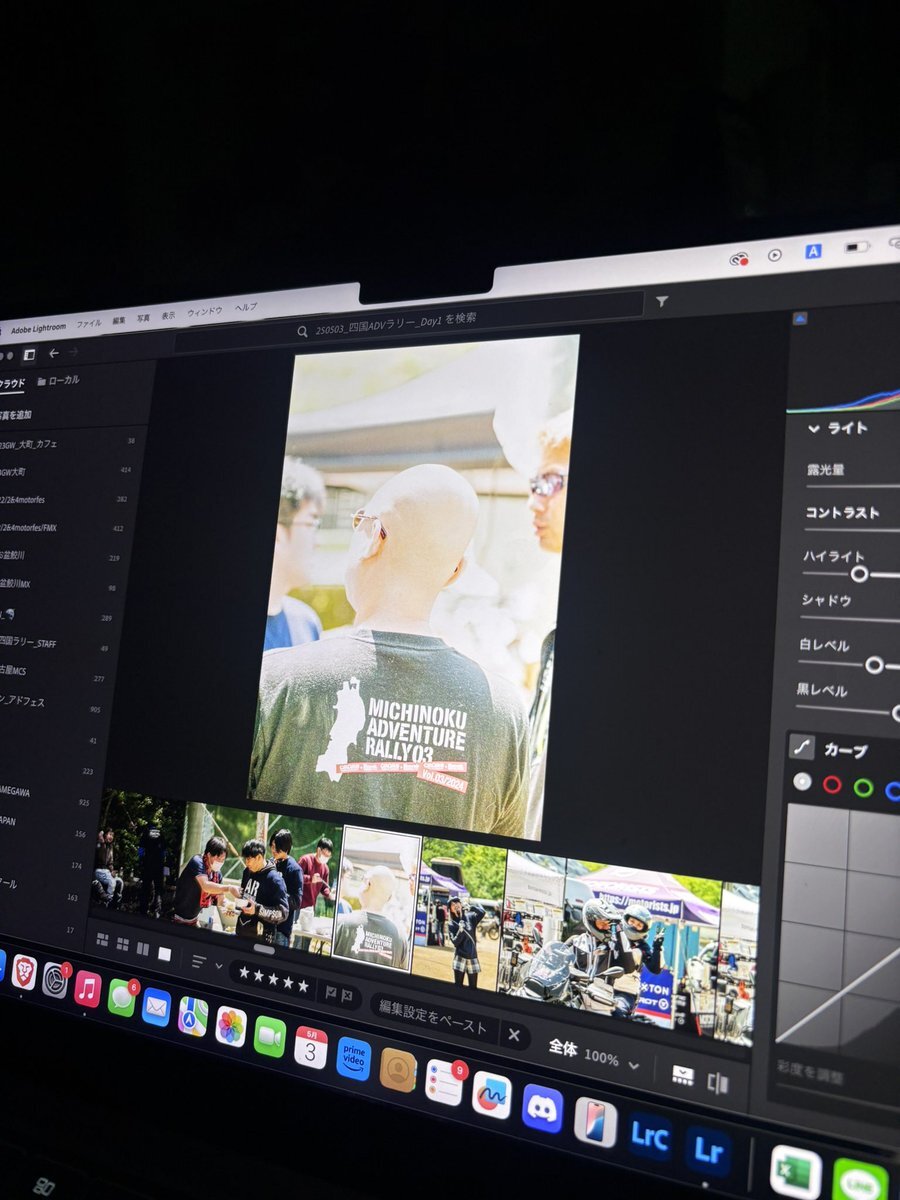Open the ヘルプ menu

pos(245,307)
